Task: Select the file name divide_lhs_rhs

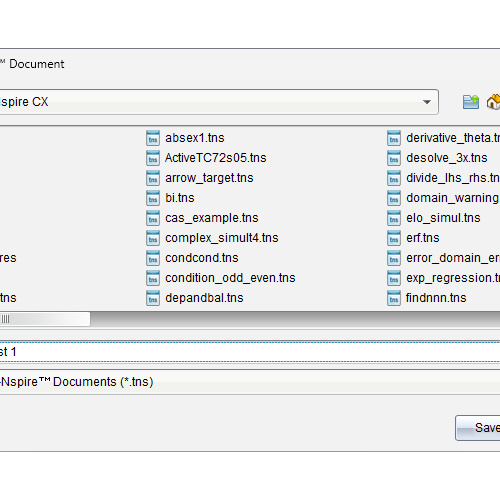Action: [453, 178]
